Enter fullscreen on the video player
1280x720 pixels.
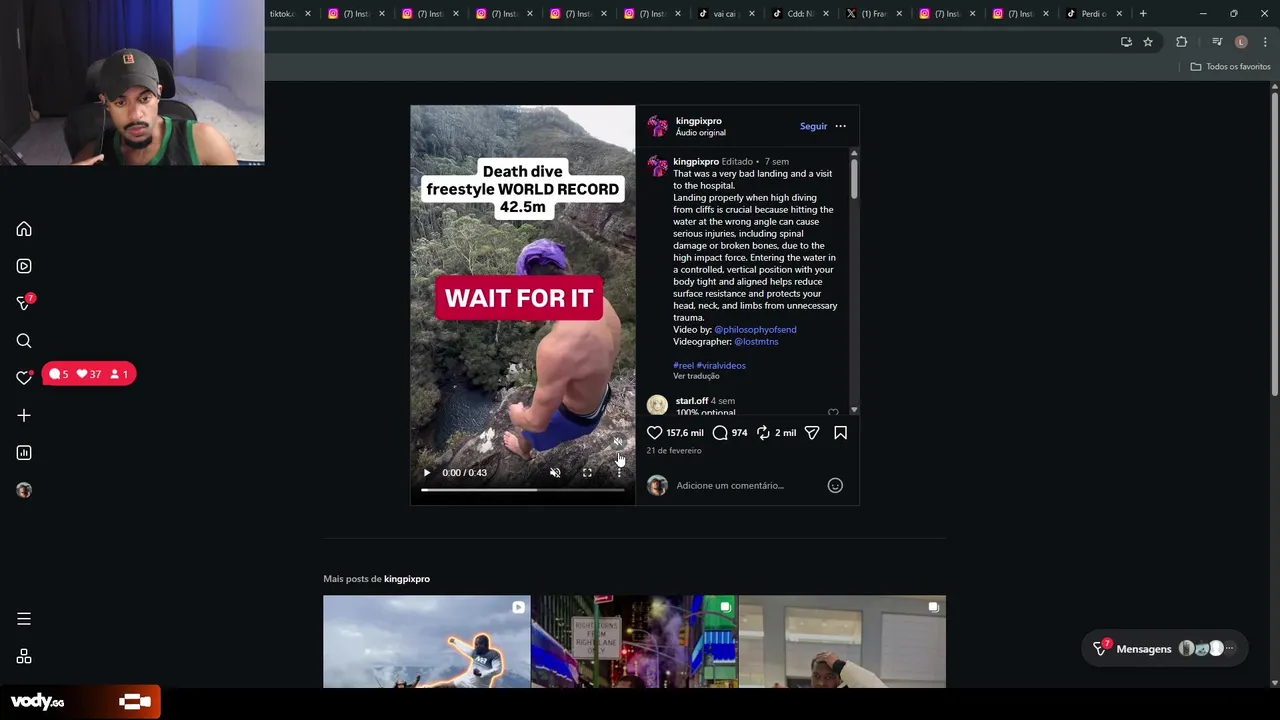tap(587, 473)
